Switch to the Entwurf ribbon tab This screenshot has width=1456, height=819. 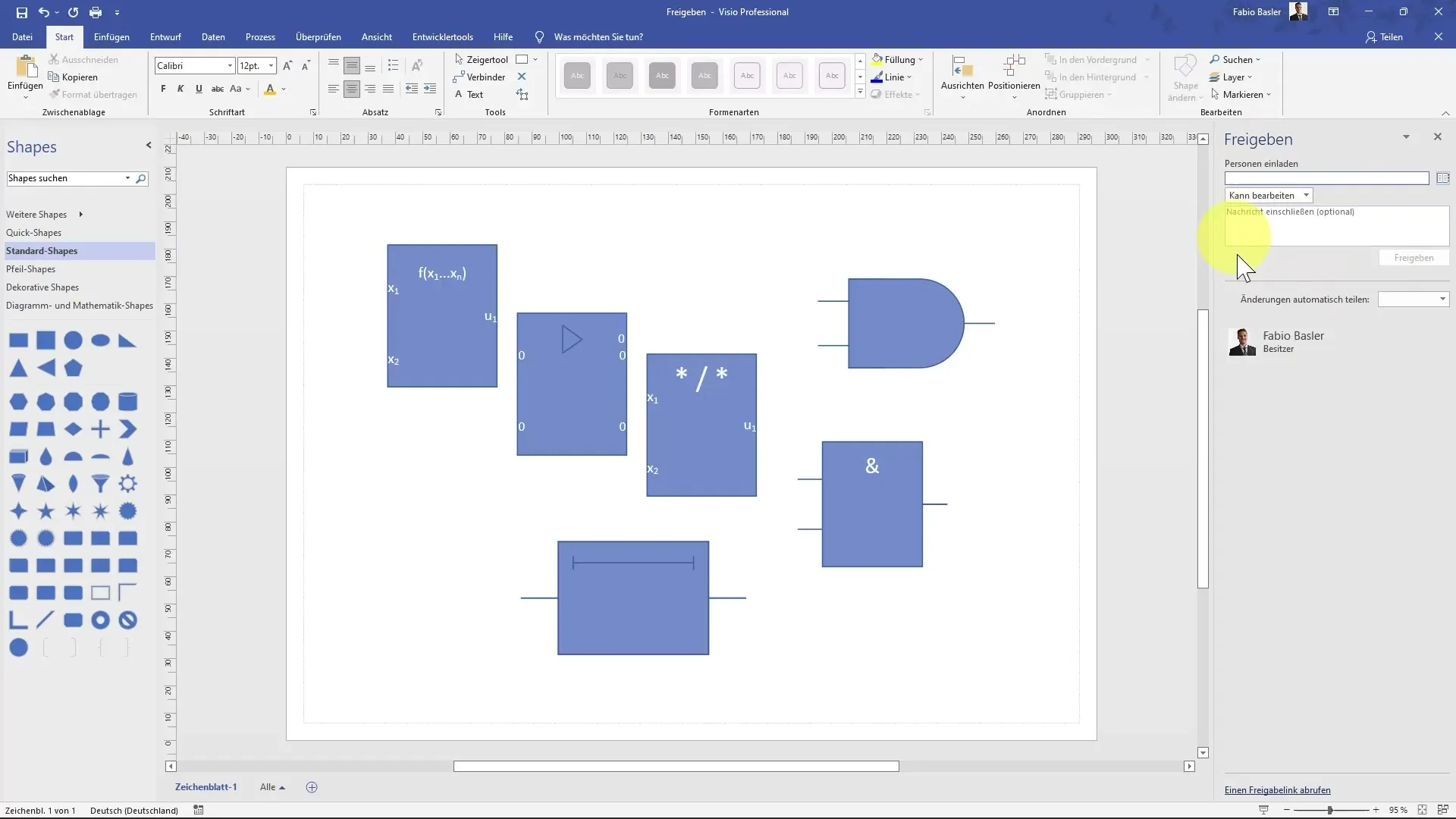coord(165,37)
